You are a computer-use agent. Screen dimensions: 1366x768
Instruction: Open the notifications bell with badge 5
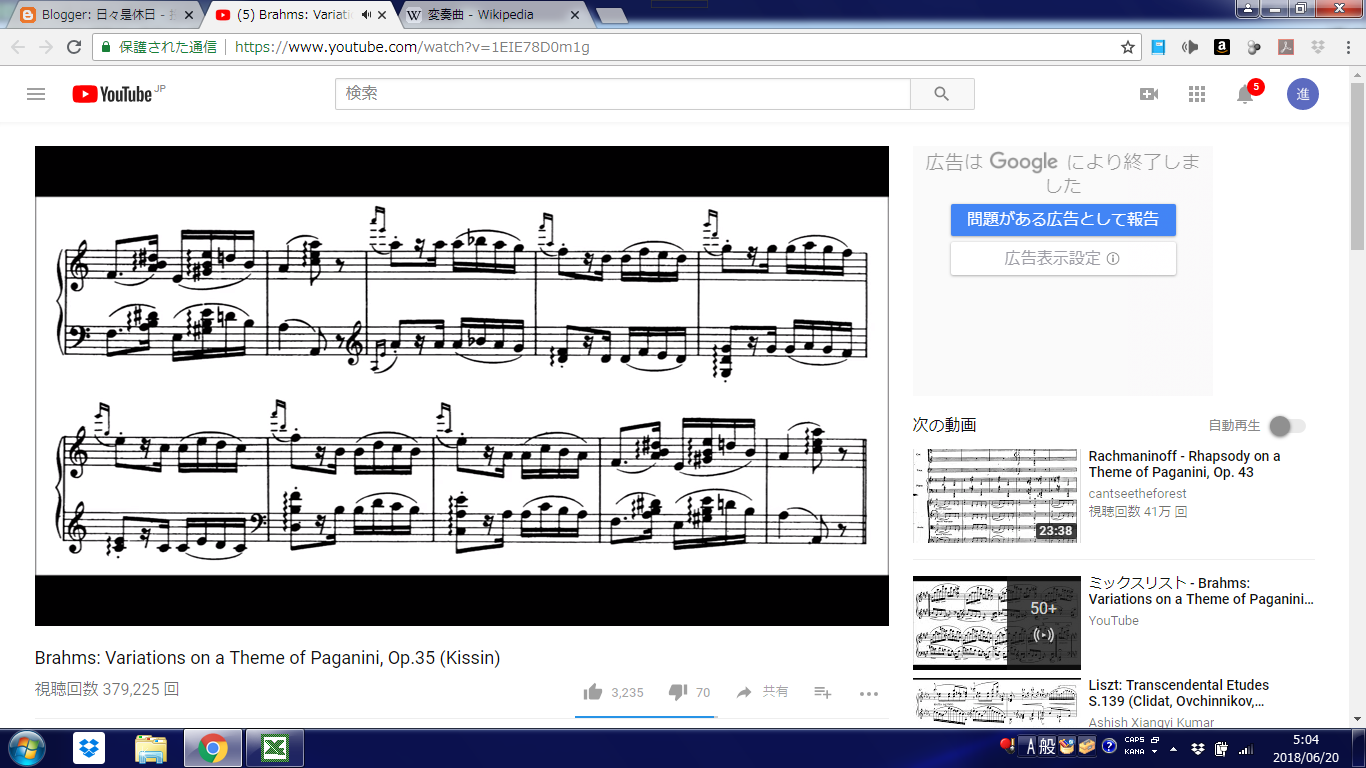pyautogui.click(x=1246, y=93)
